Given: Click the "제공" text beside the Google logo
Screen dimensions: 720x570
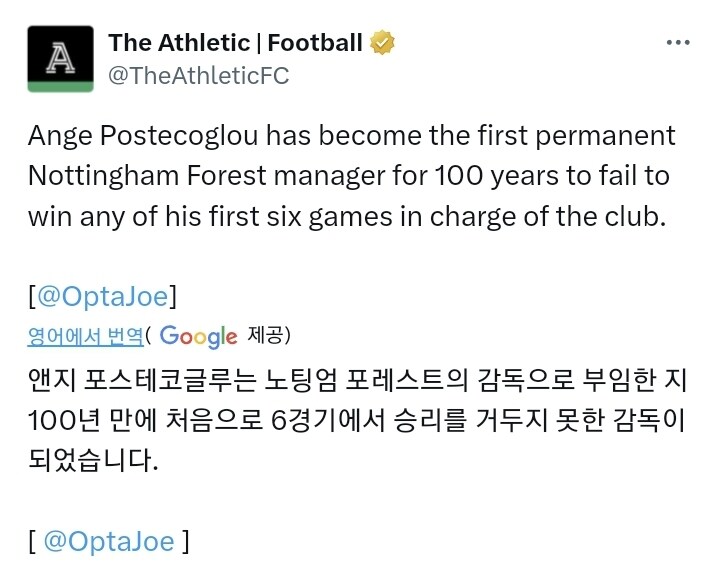Looking at the screenshot, I should coord(266,336).
